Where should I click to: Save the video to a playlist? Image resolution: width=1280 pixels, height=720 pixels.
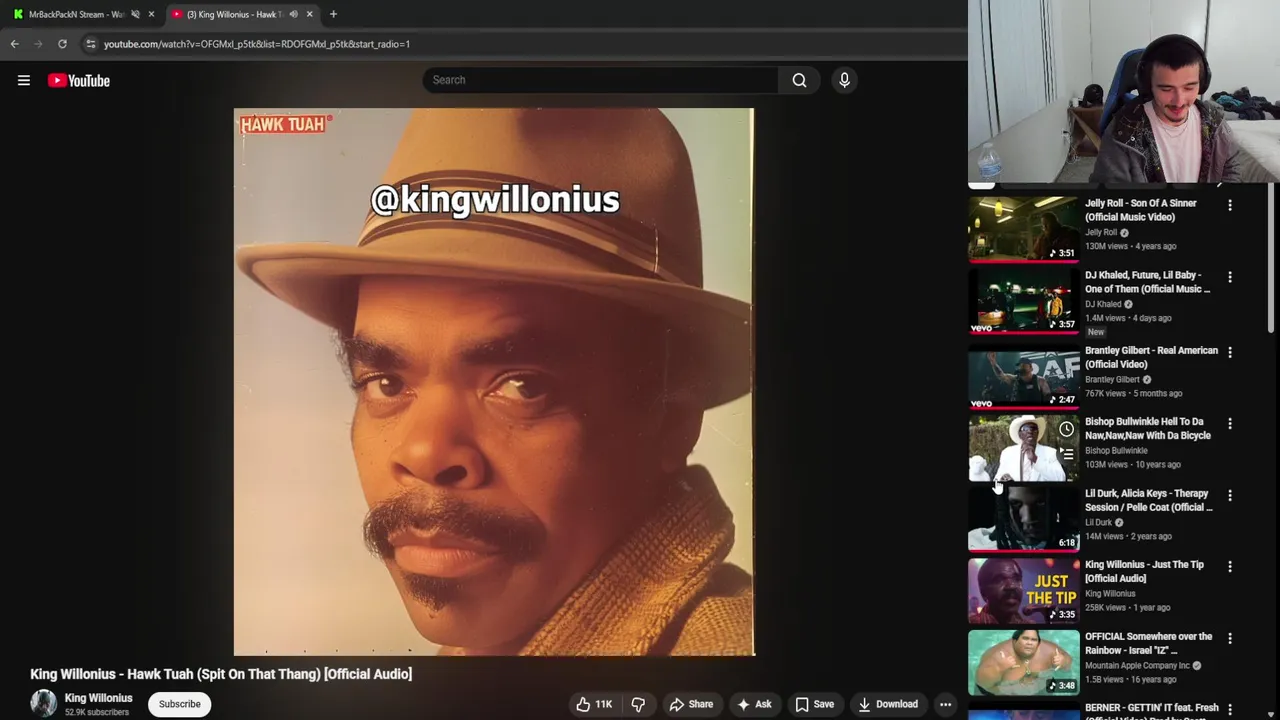[x=814, y=704]
